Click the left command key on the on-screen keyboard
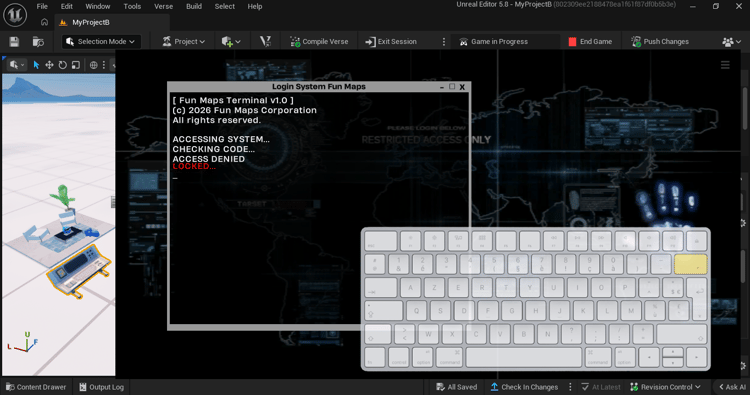Image resolution: width=750 pixels, height=395 pixels. [449, 357]
